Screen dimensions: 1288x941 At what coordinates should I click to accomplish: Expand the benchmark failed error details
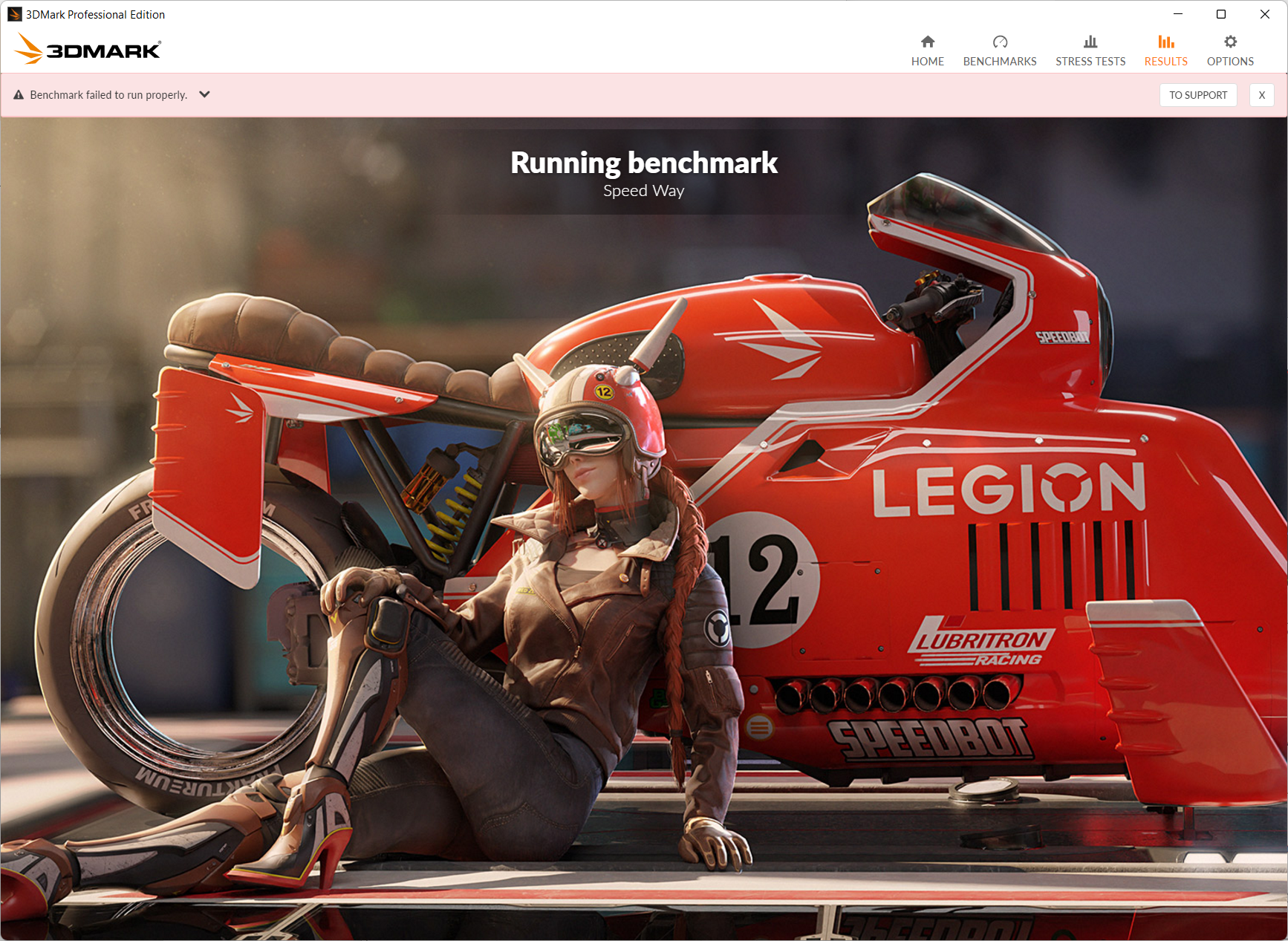point(205,94)
